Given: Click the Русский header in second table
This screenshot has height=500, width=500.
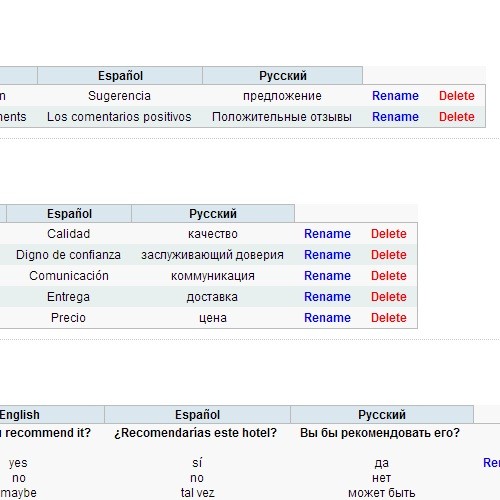Looking at the screenshot, I should coord(213,214).
